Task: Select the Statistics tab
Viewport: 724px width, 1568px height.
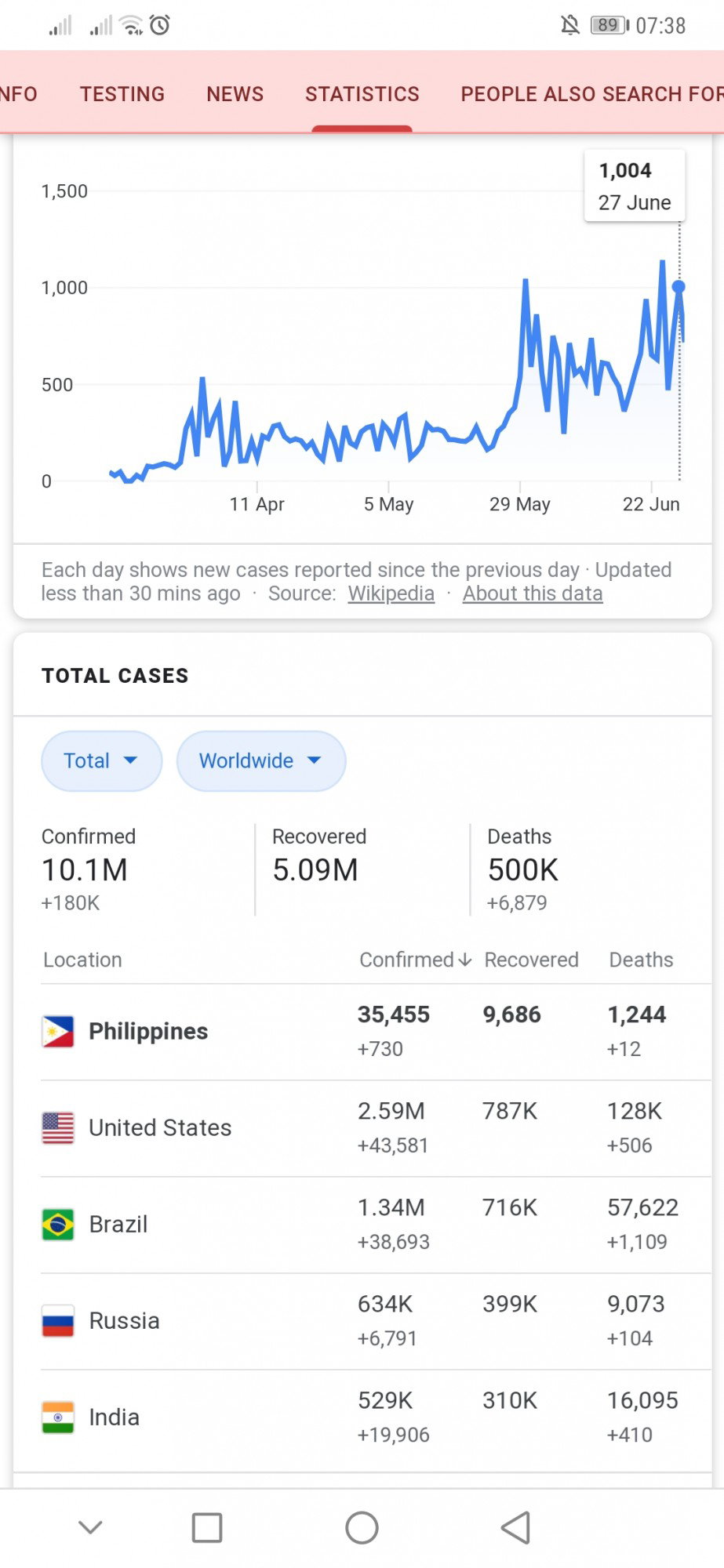Action: 362,94
